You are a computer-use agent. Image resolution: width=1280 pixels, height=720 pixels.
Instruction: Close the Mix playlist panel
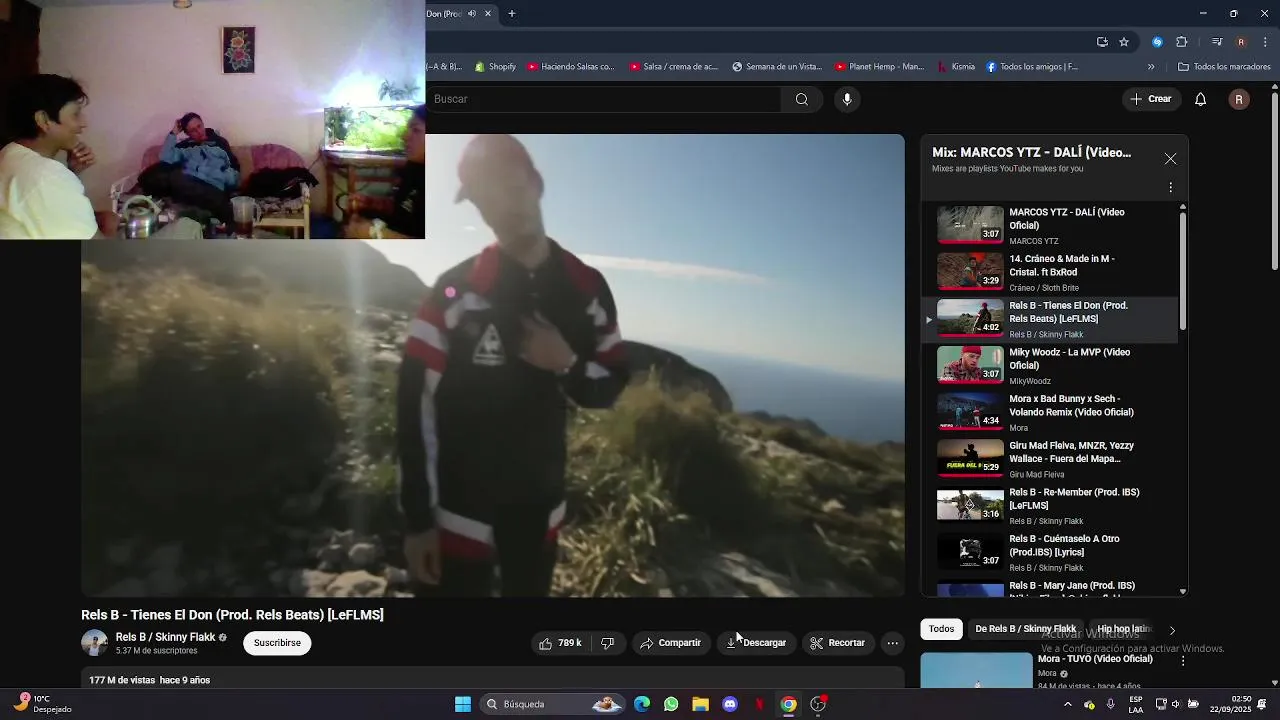point(1170,159)
